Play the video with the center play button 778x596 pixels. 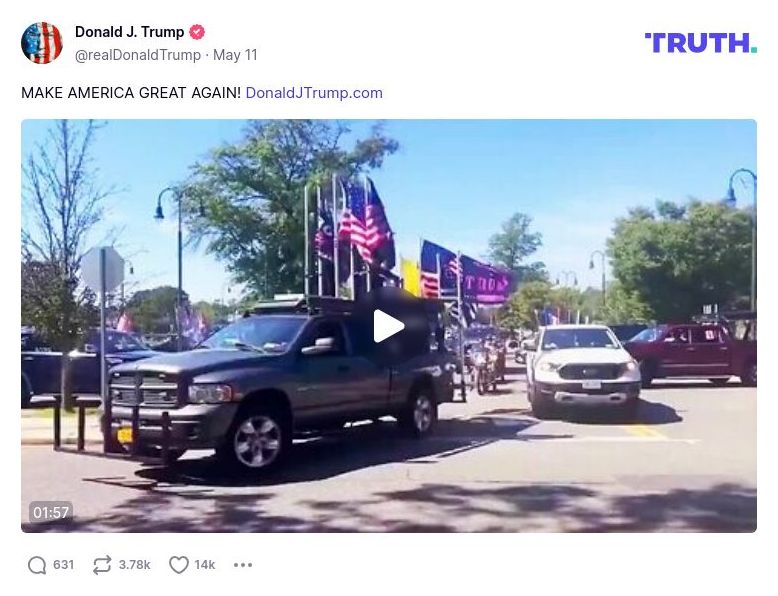[x=389, y=326]
